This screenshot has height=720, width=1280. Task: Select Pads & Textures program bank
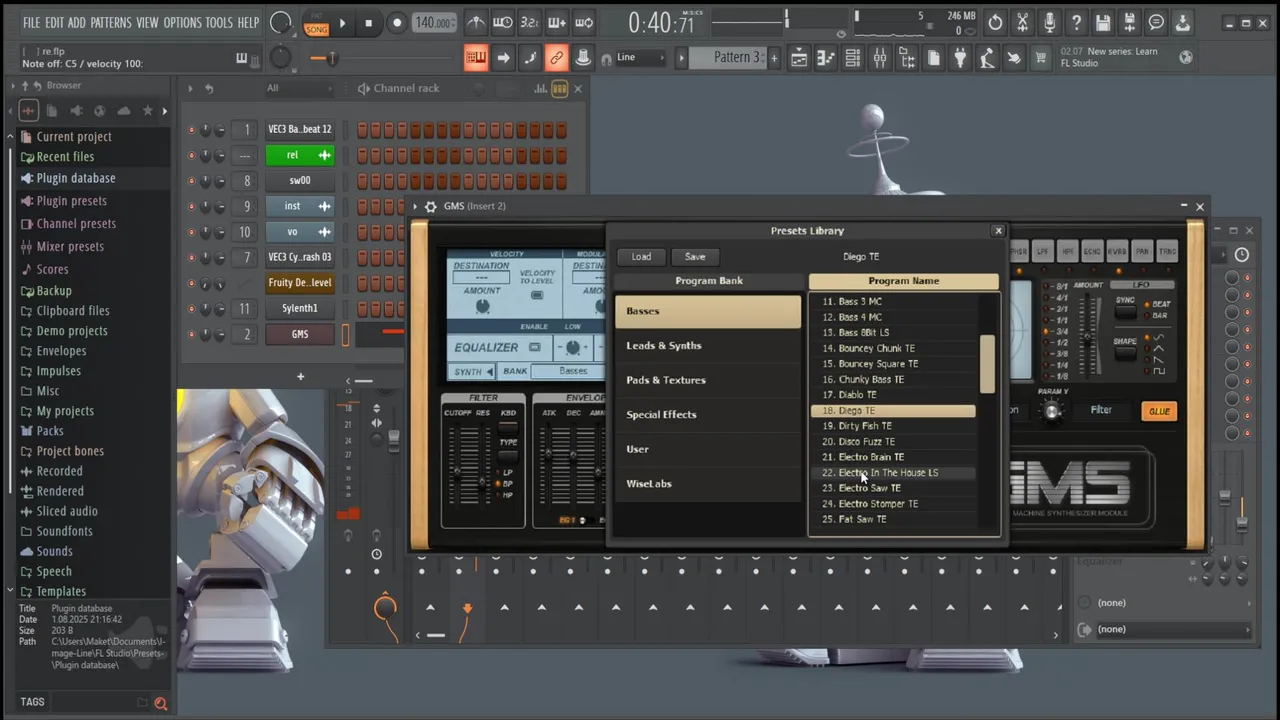(708, 380)
